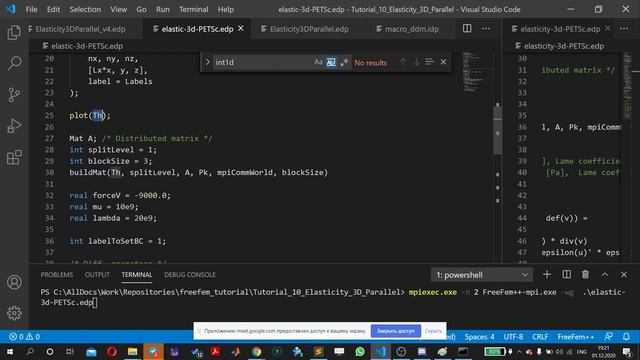This screenshot has width=640, height=360.
Task: Open the Edit menu
Action: click(x=53, y=9)
